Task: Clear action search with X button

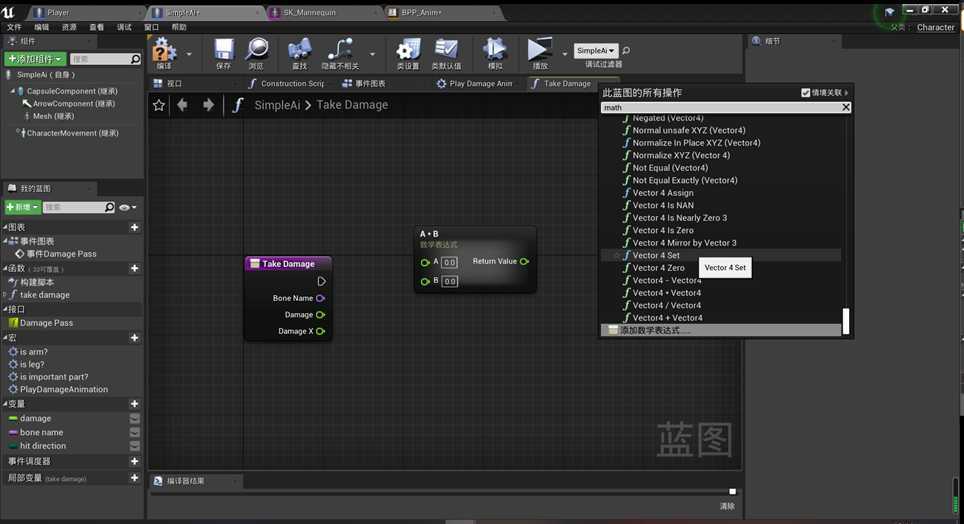Action: click(x=846, y=108)
